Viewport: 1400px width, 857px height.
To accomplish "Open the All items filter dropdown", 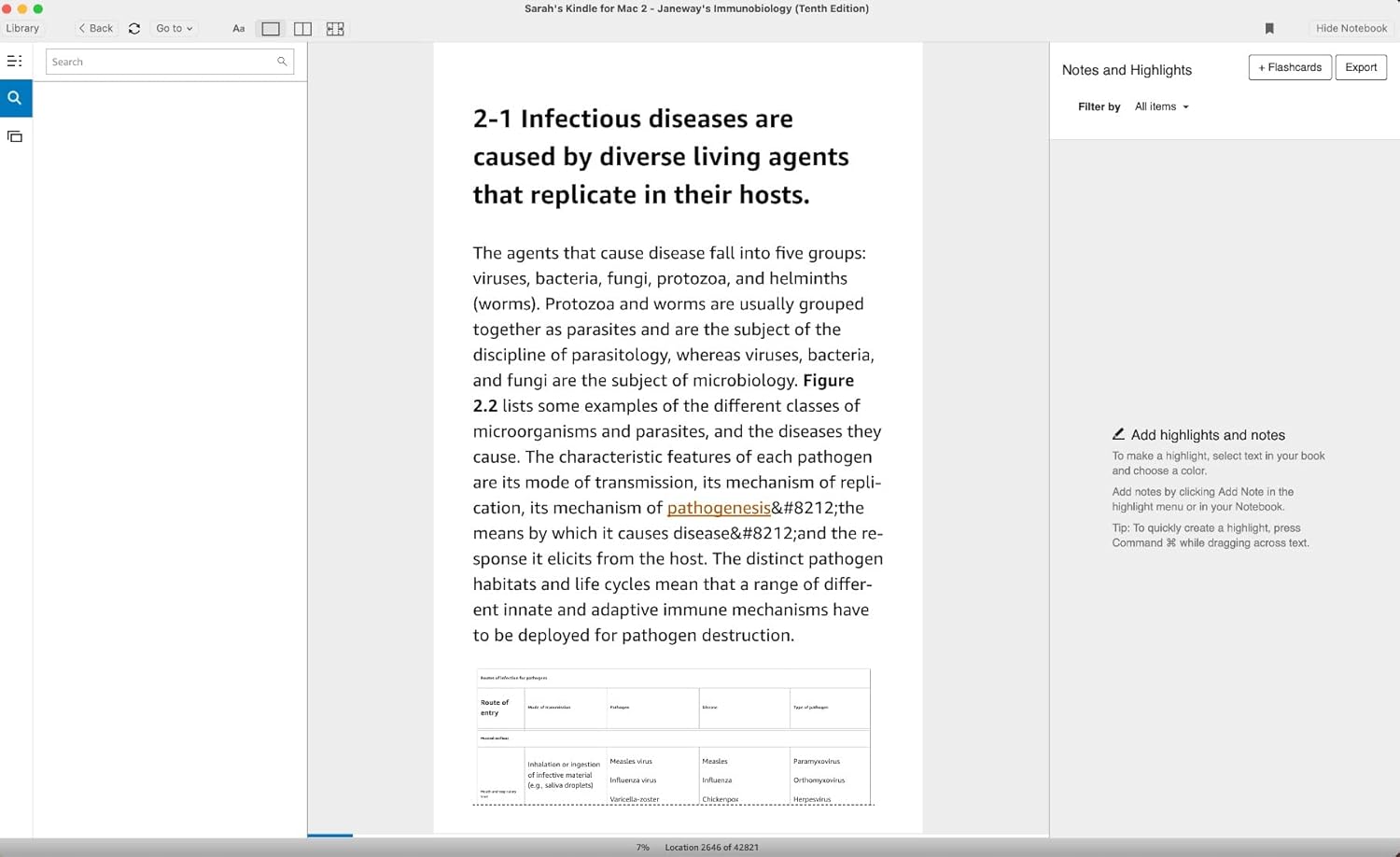I will click(1160, 106).
